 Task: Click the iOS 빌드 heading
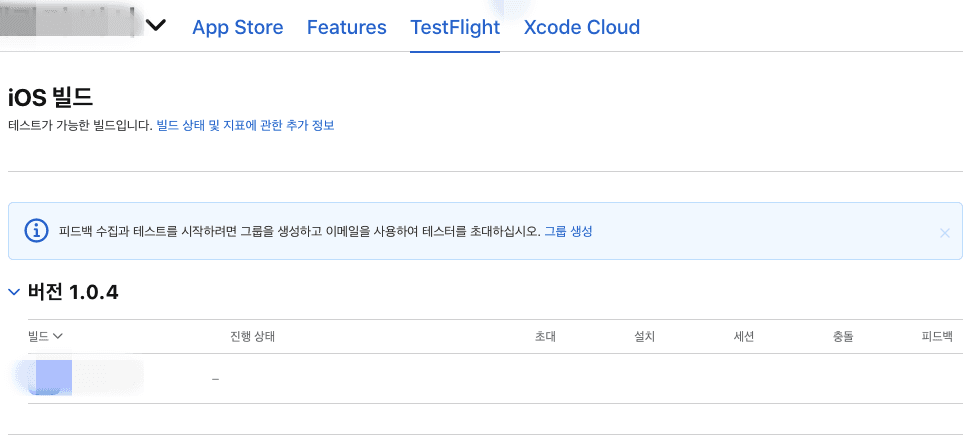tap(50, 98)
